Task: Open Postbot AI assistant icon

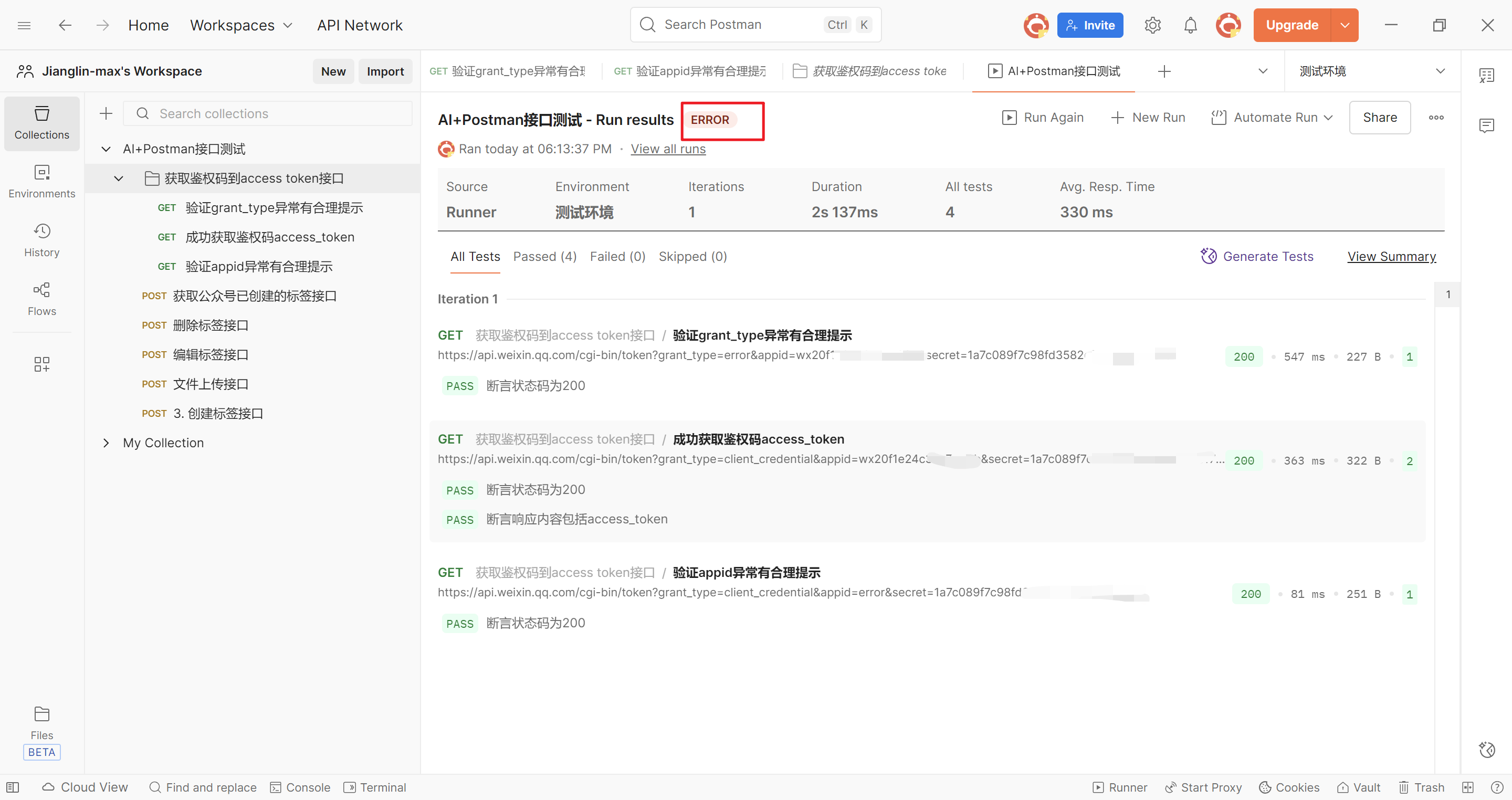Action: 1486,749
